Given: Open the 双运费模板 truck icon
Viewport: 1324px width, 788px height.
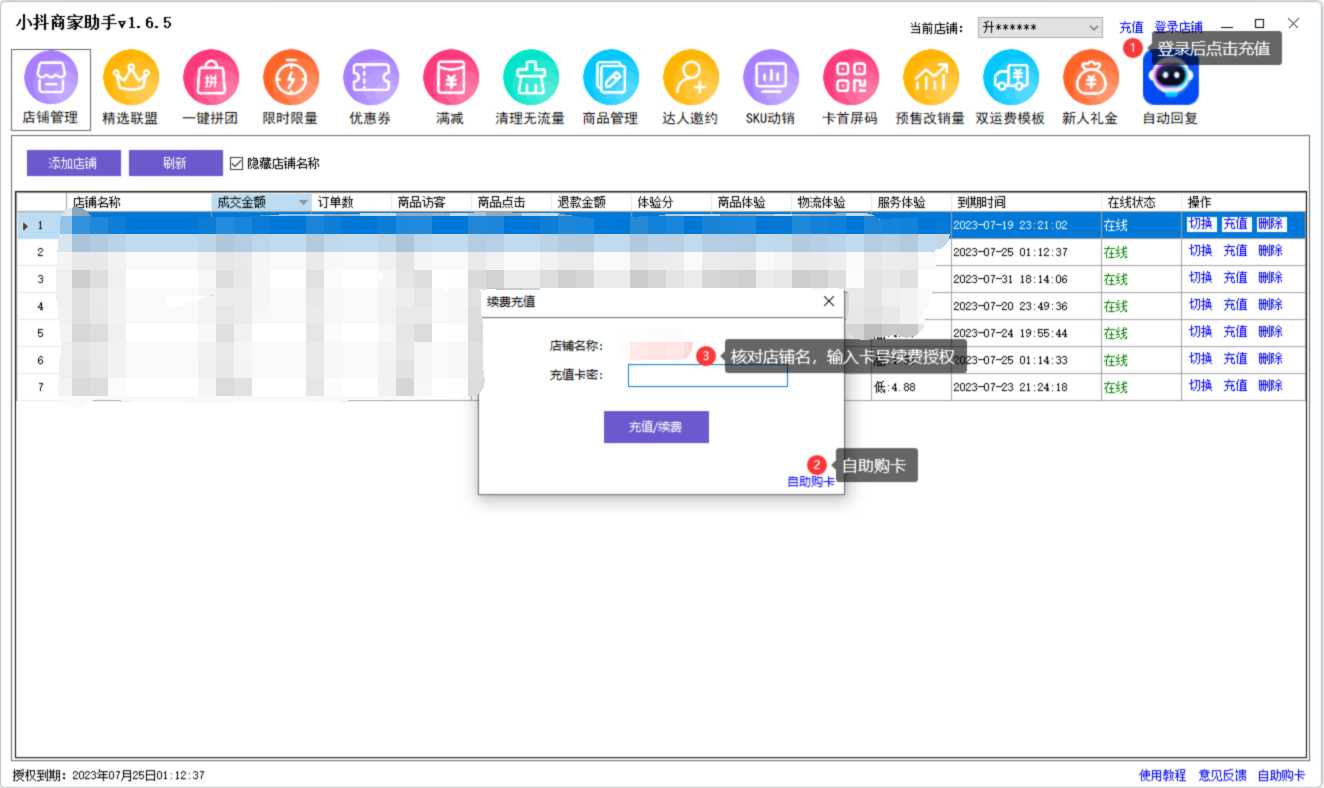Looking at the screenshot, I should (x=1010, y=78).
